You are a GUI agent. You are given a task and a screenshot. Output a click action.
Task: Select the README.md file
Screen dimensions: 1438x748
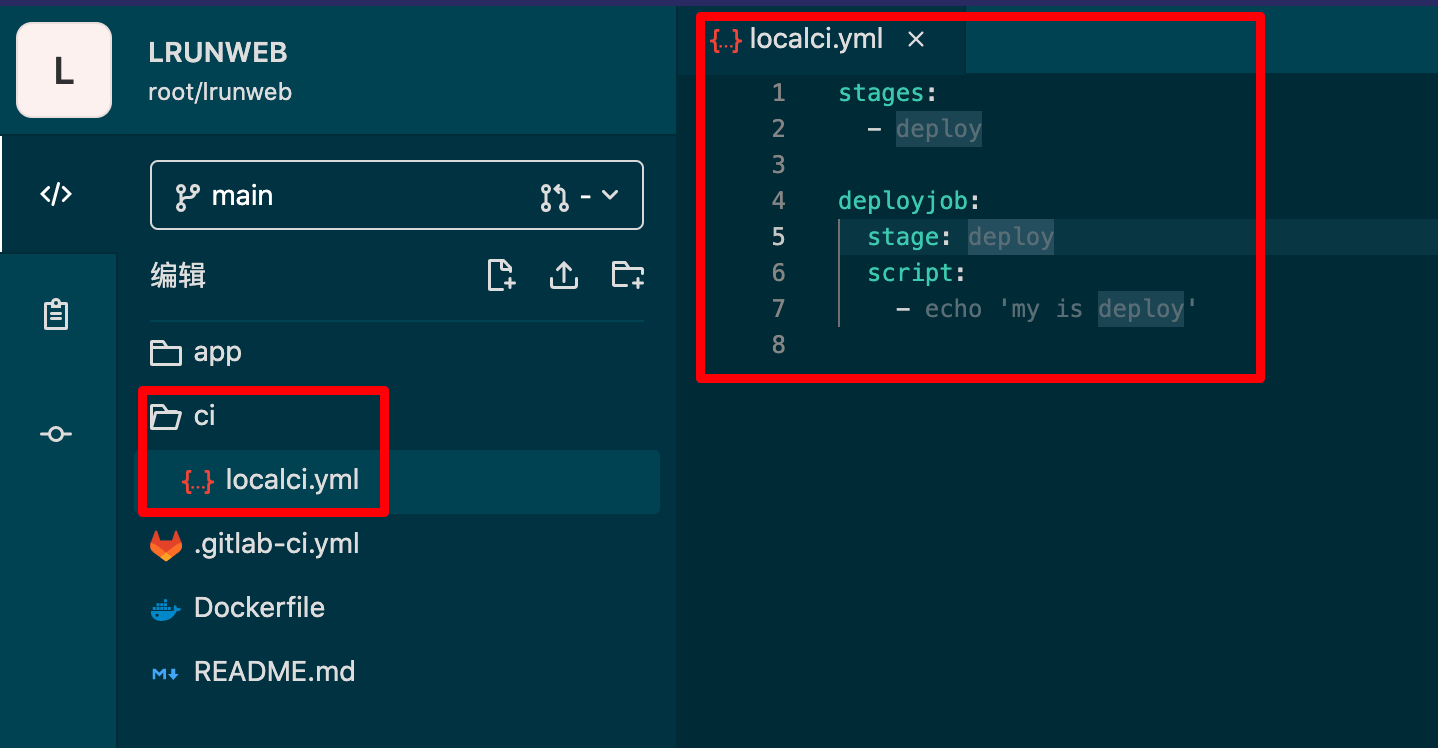coord(274,671)
